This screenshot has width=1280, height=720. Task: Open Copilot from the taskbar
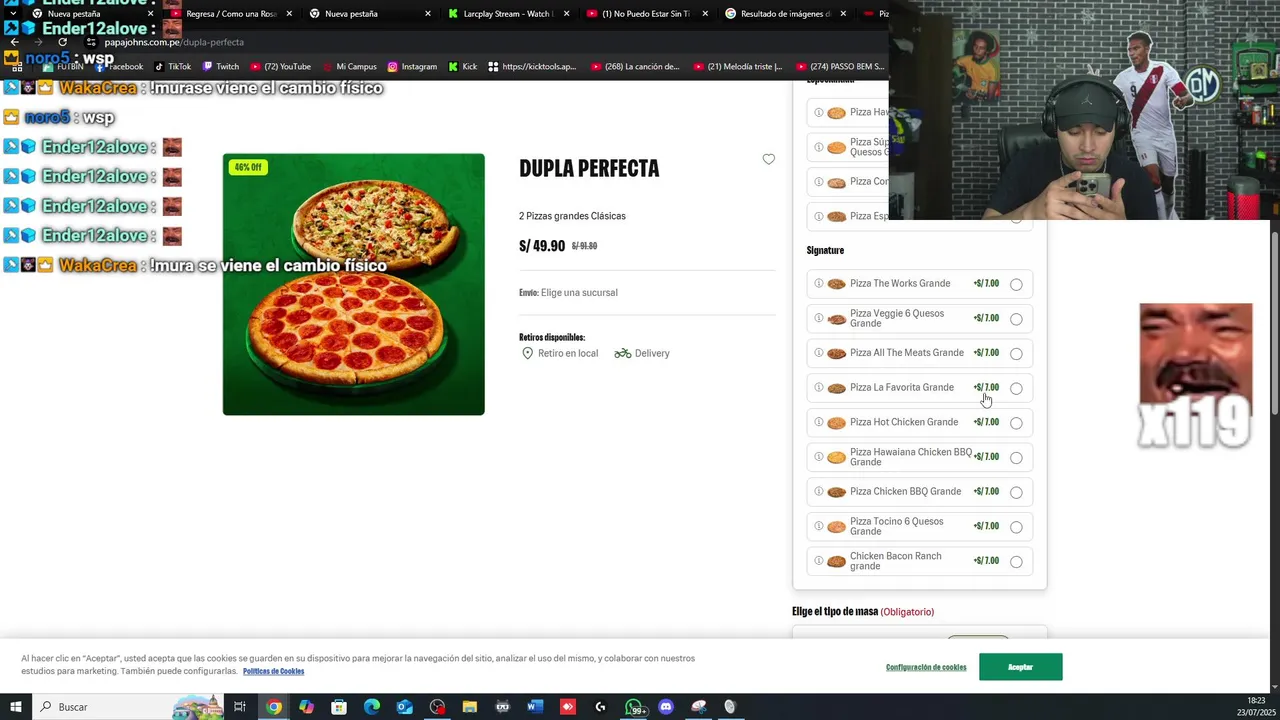tap(306, 707)
